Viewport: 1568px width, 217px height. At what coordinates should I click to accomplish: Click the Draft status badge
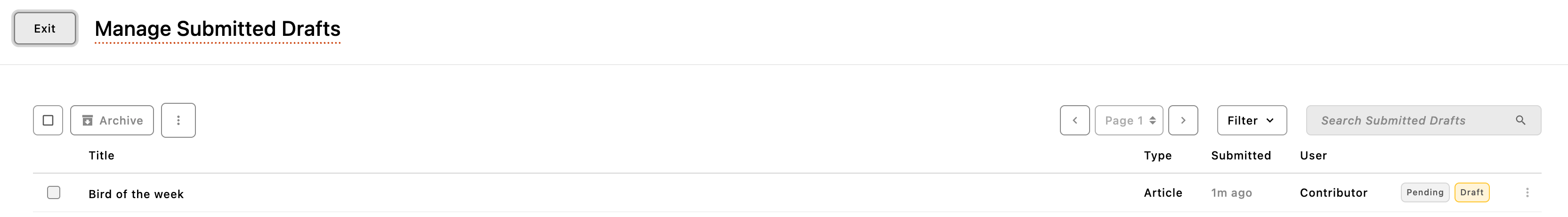click(1471, 192)
